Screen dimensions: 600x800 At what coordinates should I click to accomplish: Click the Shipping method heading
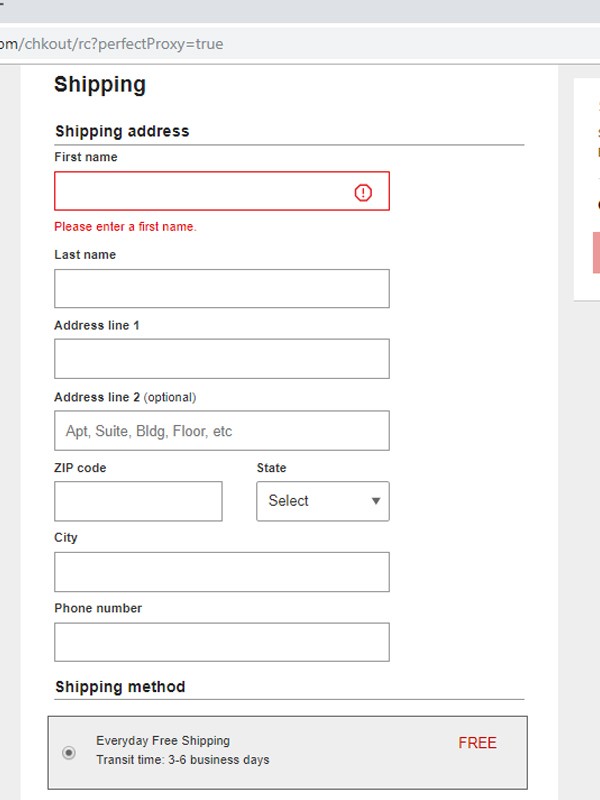coord(120,687)
